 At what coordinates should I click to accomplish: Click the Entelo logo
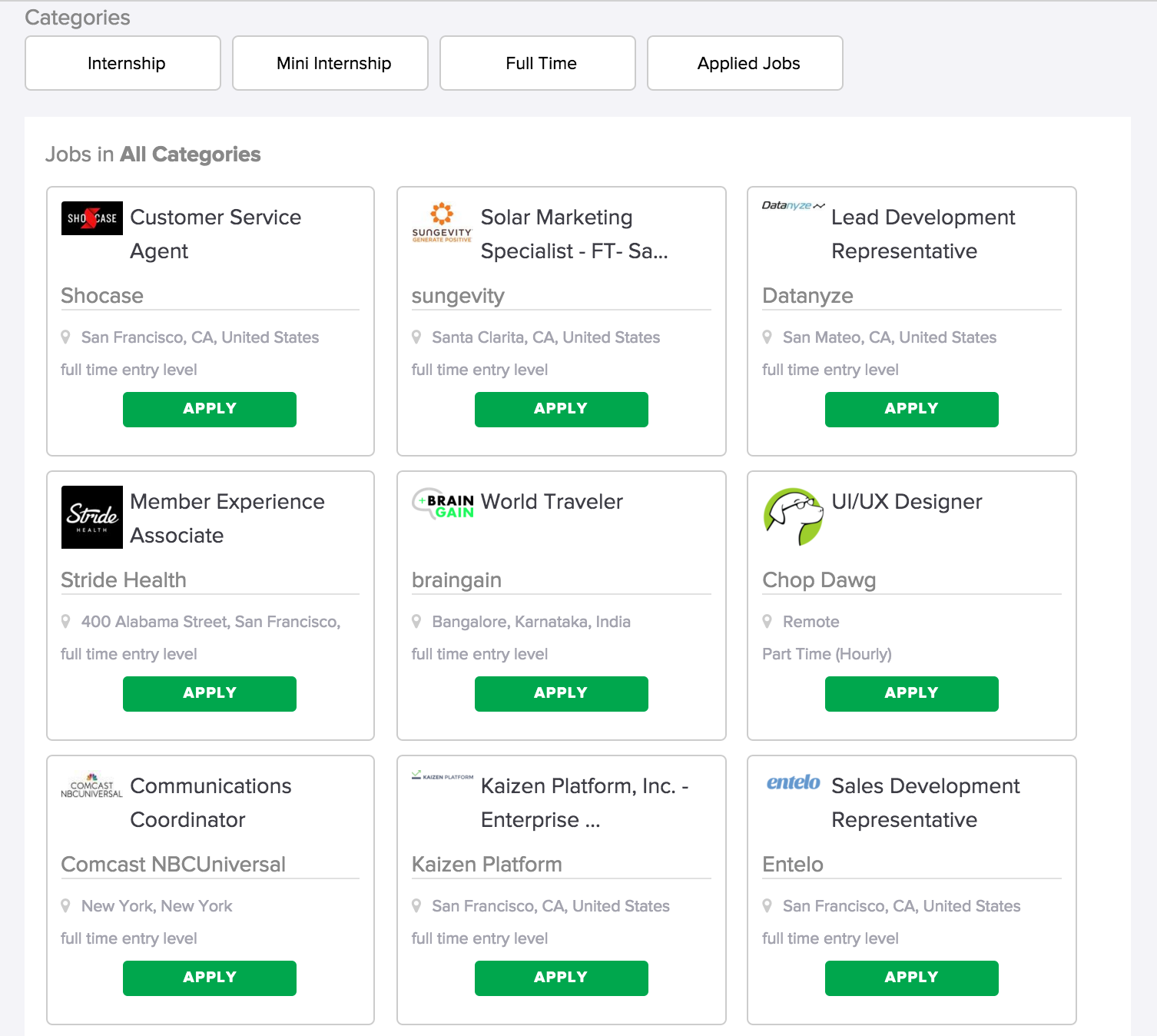[794, 782]
